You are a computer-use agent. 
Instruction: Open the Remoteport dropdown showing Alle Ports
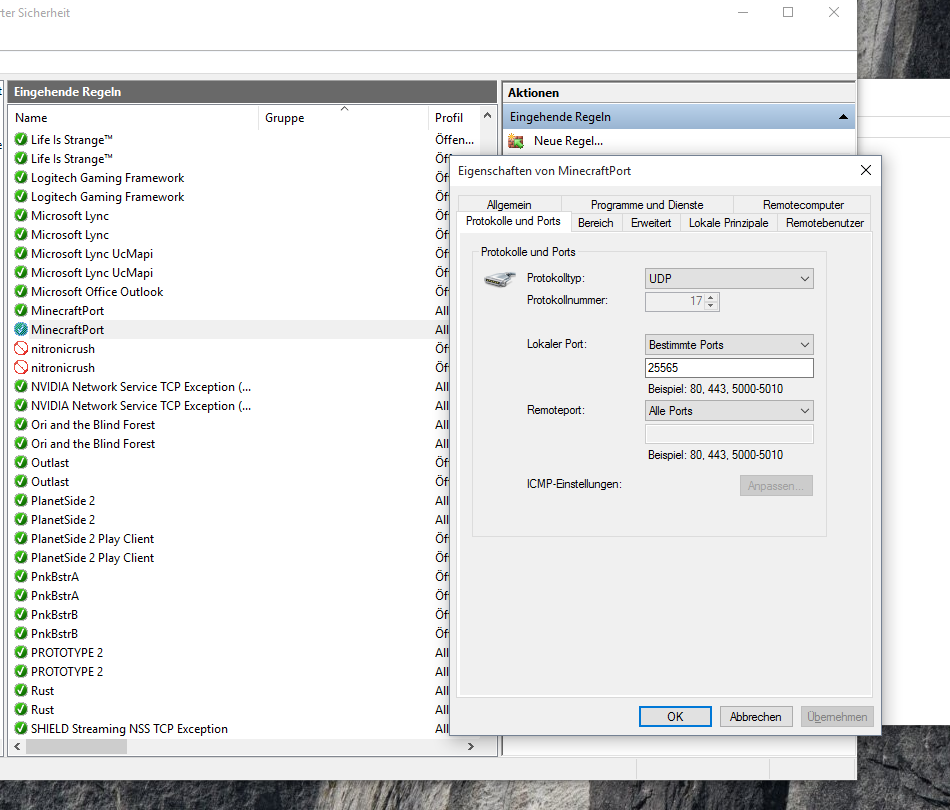(729, 411)
